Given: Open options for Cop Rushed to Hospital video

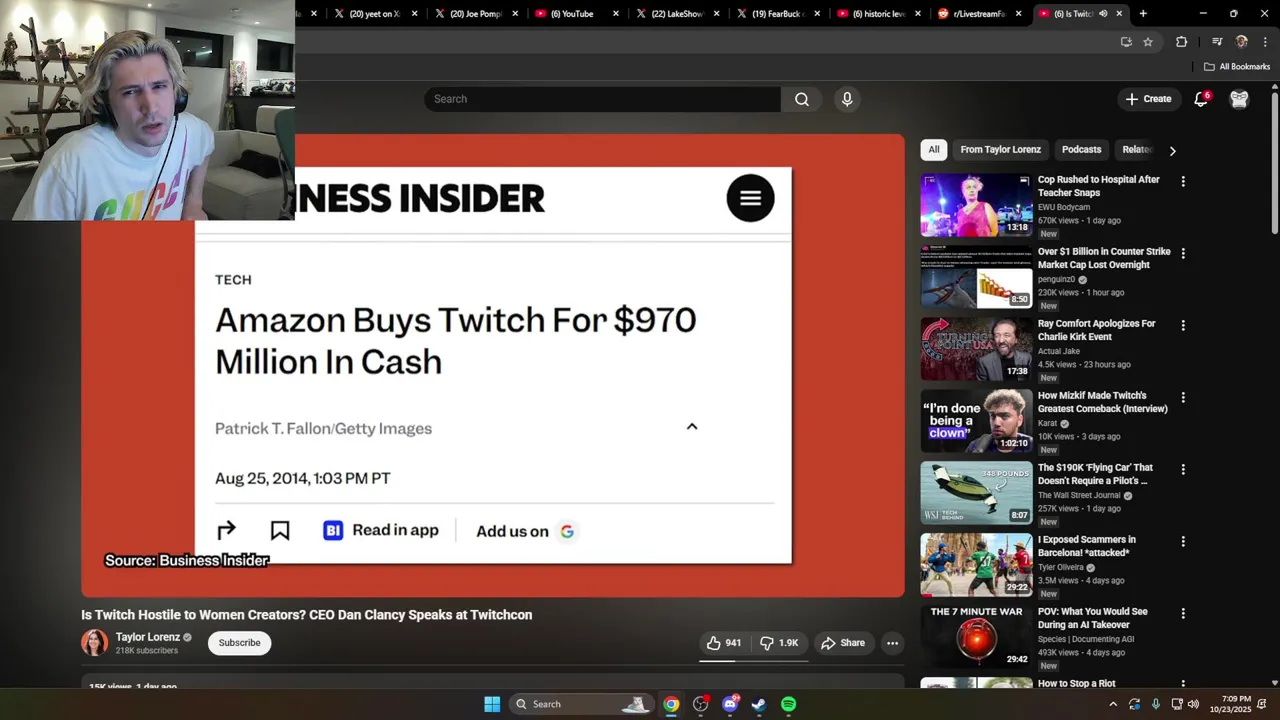Looking at the screenshot, I should pos(1183,181).
